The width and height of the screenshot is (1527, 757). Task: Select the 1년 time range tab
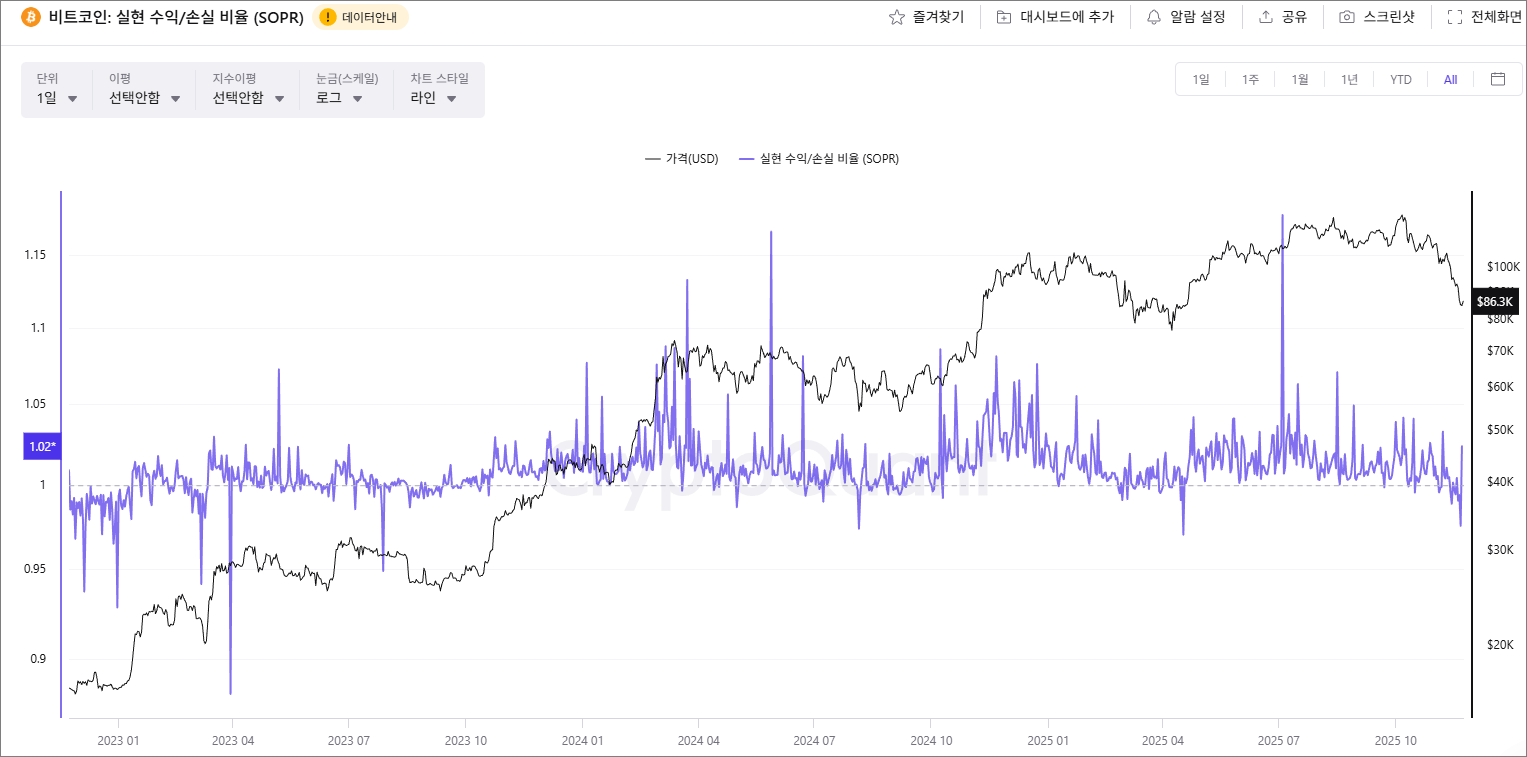[x=1348, y=79]
